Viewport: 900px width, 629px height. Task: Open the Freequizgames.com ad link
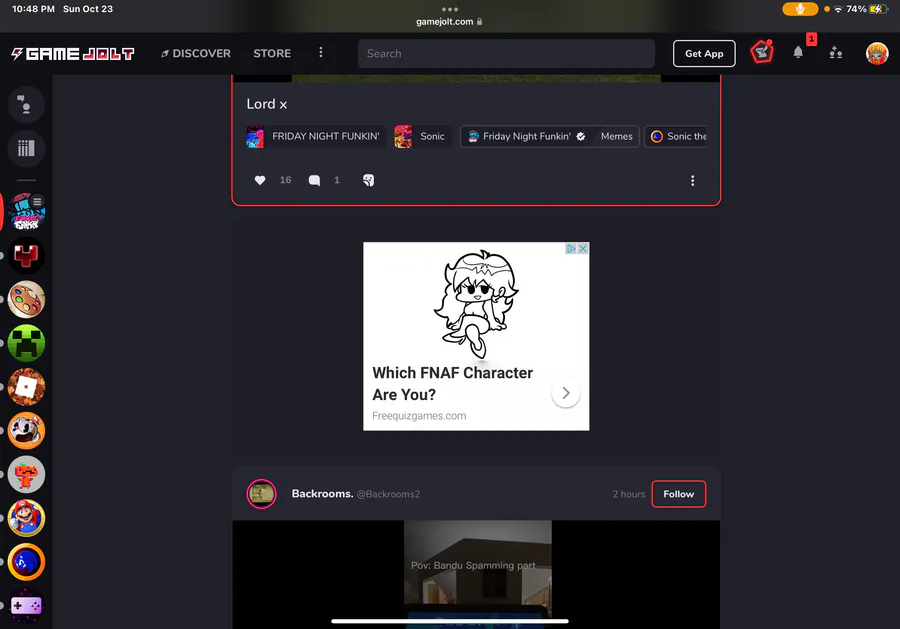(x=419, y=416)
